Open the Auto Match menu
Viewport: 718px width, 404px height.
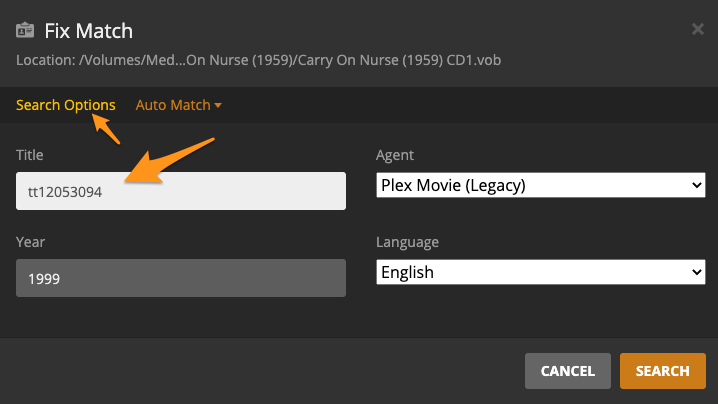click(173, 105)
